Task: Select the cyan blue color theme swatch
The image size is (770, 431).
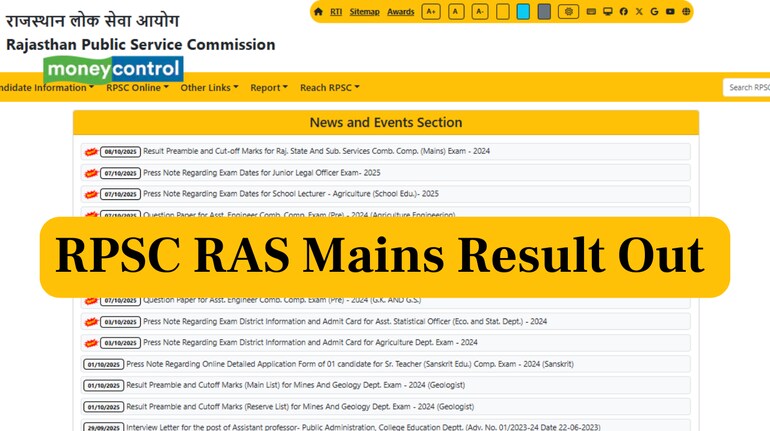Action: (x=523, y=12)
